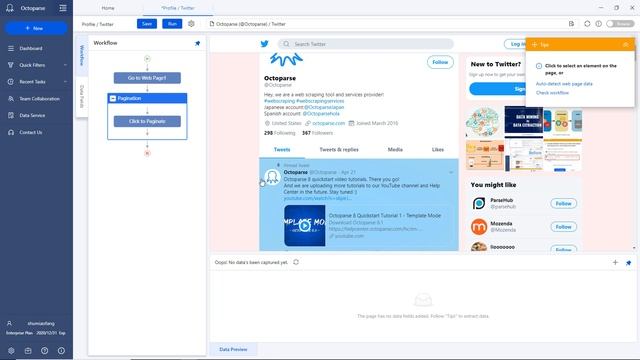Open task settings gear icon next to Run

click(191, 24)
